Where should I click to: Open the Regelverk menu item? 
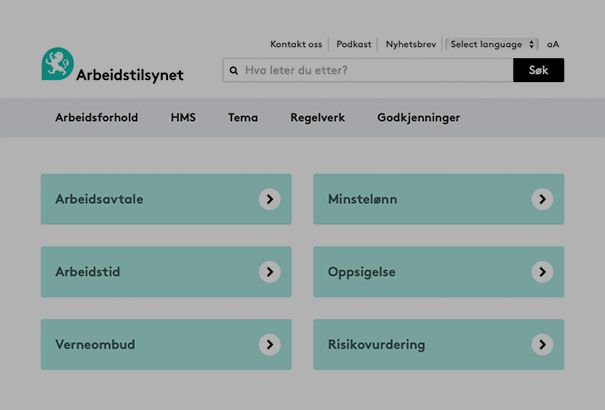318,117
